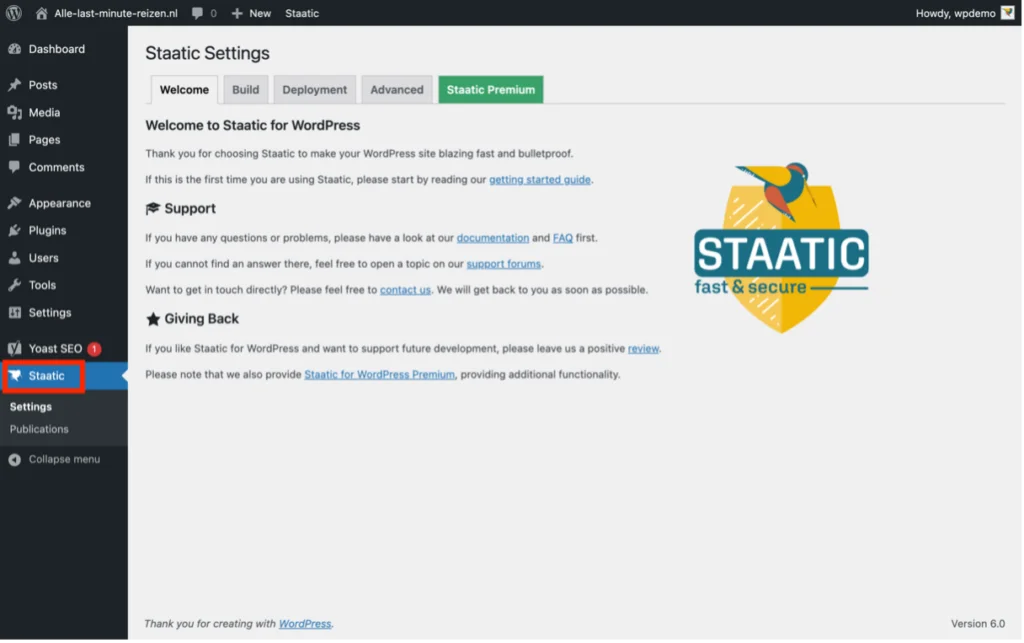Click the Staatic Settings page heading
This screenshot has width=1024, height=643.
tap(207, 53)
